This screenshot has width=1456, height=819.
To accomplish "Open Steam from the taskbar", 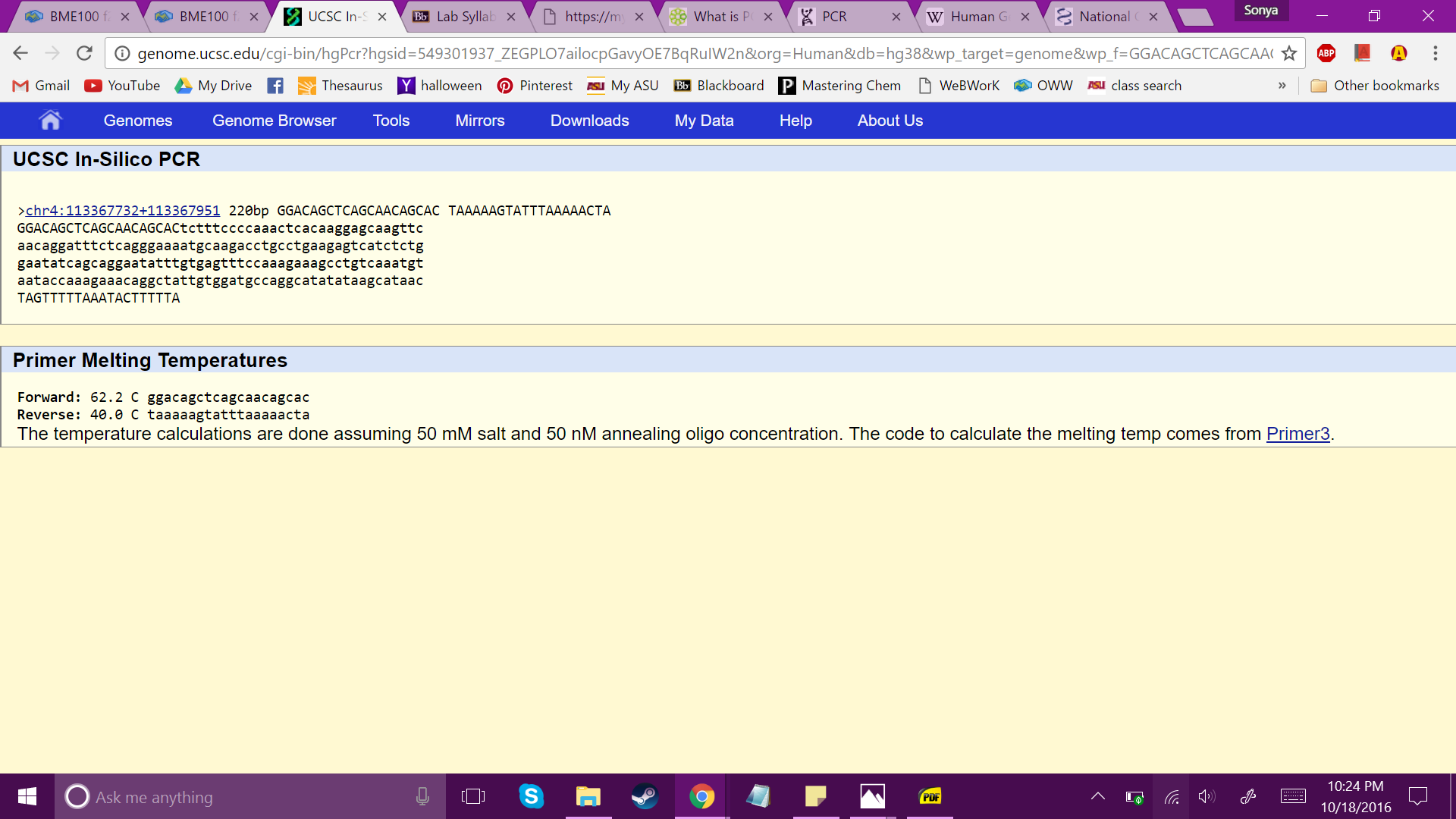I will 645,796.
